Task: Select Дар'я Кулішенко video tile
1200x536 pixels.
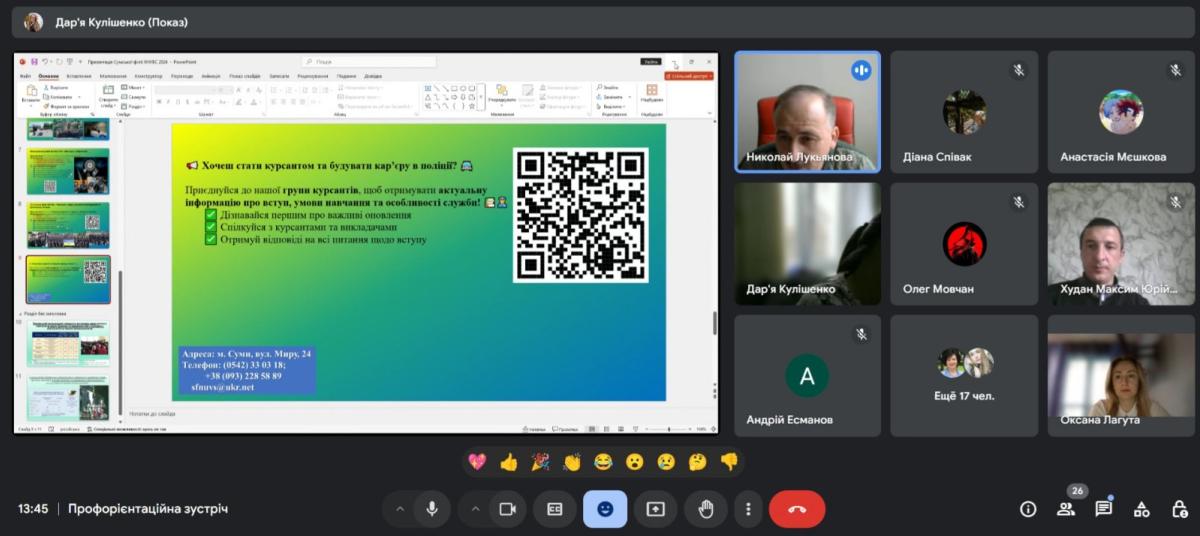Action: click(808, 243)
